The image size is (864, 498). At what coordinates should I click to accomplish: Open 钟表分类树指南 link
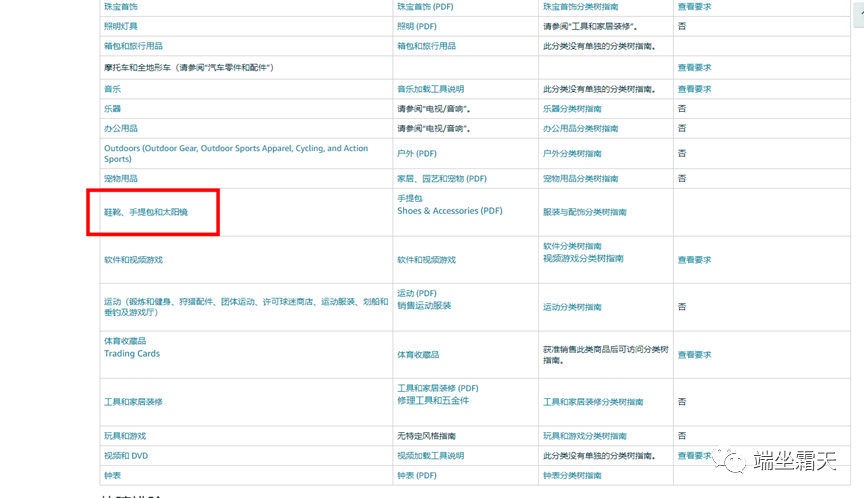(x=572, y=475)
